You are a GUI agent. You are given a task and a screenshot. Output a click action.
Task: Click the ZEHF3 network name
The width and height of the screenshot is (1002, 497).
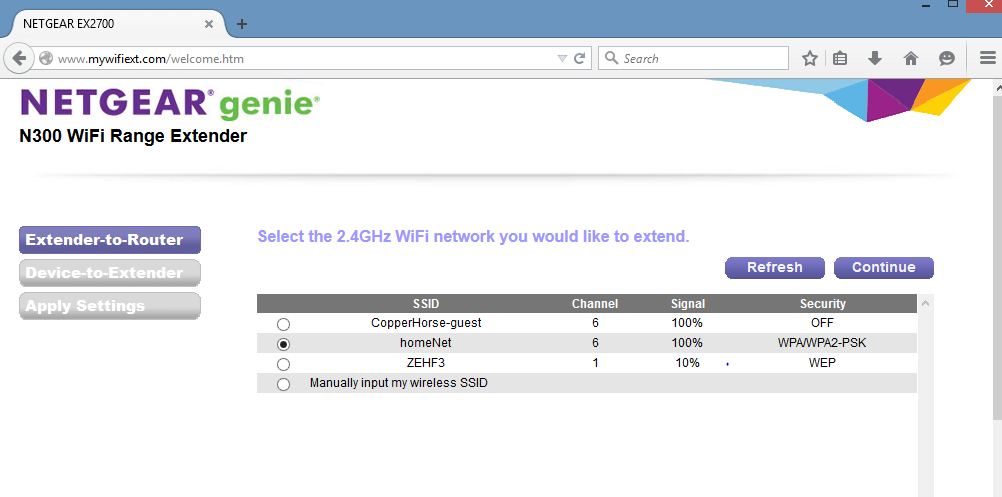(426, 363)
